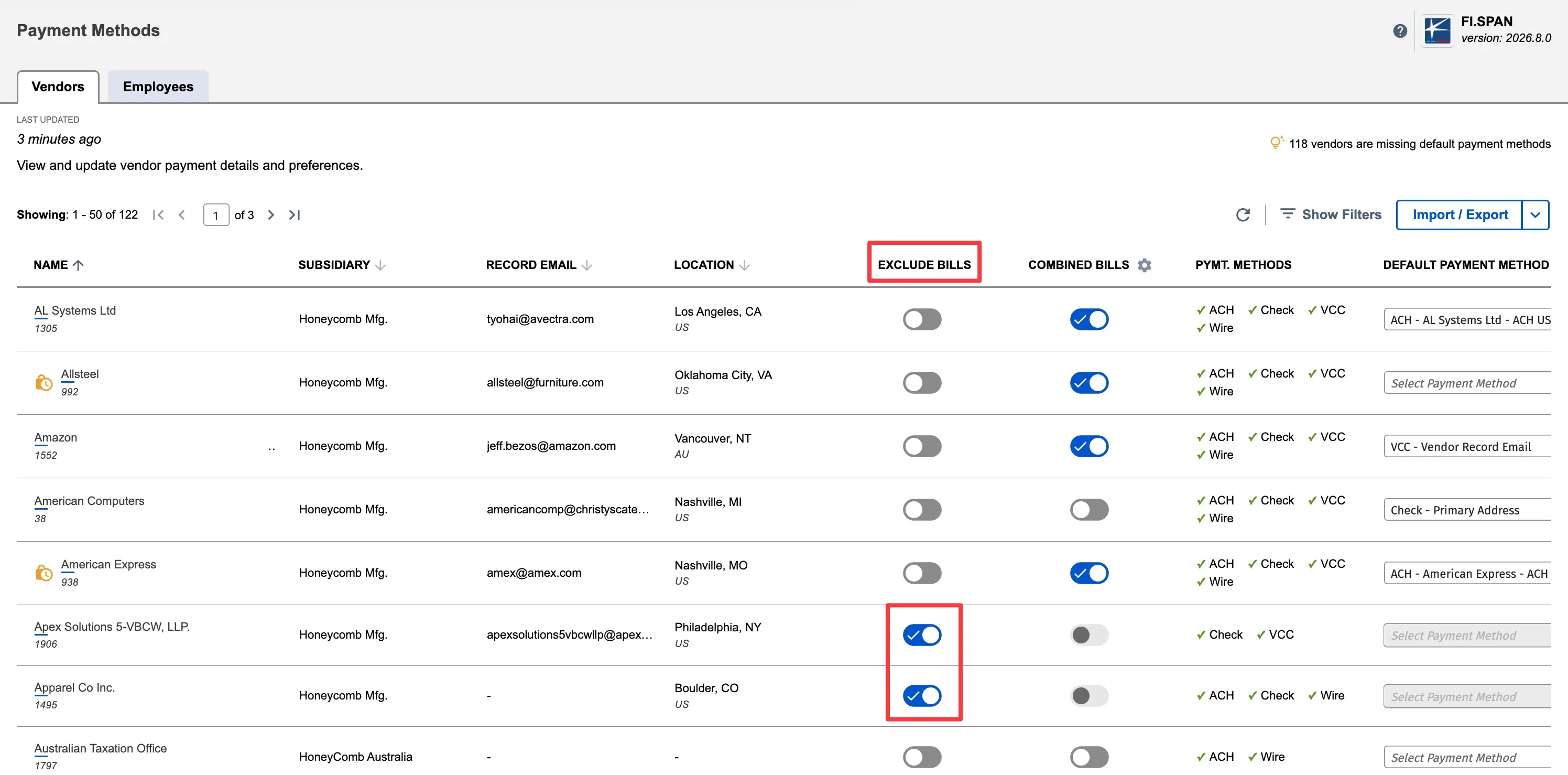Click the refresh list icon
This screenshot has width=1568, height=775.
click(1243, 215)
